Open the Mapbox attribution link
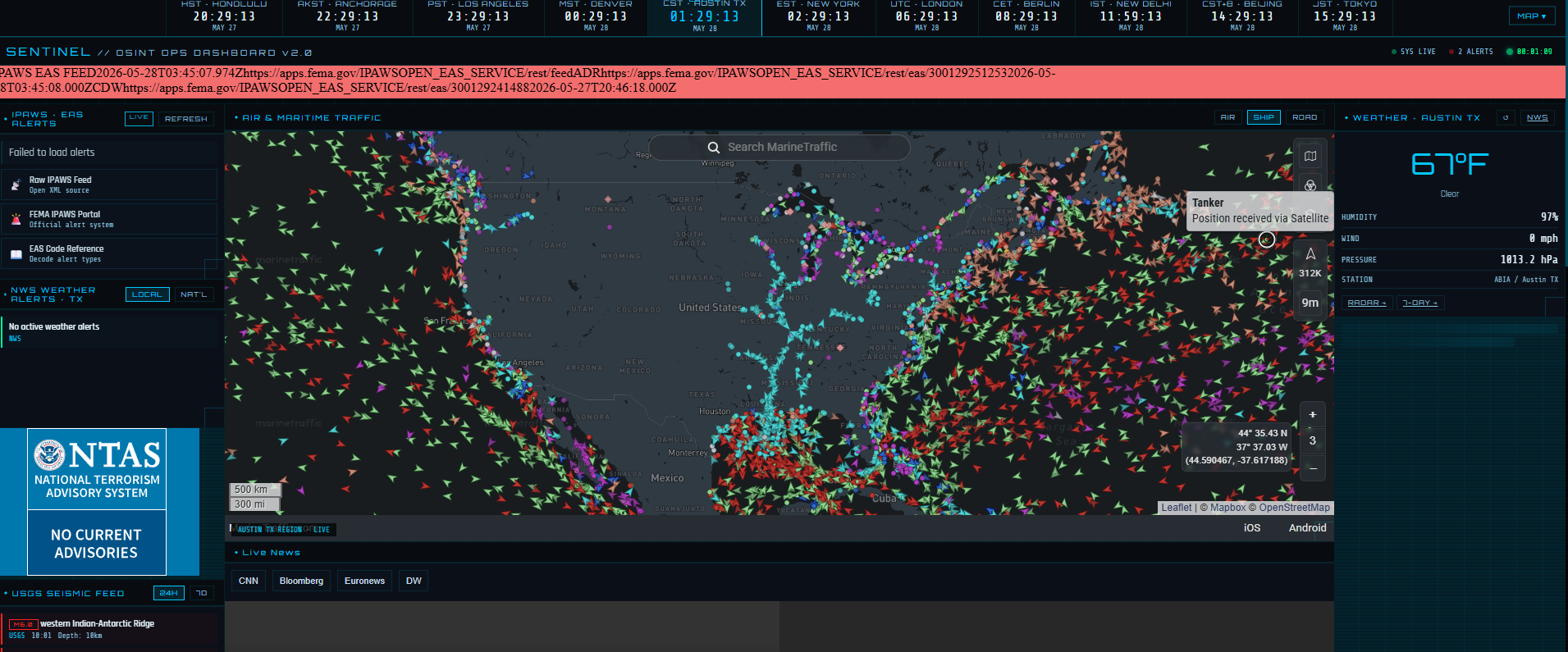This screenshot has height=652, width=1568. pos(1227,508)
